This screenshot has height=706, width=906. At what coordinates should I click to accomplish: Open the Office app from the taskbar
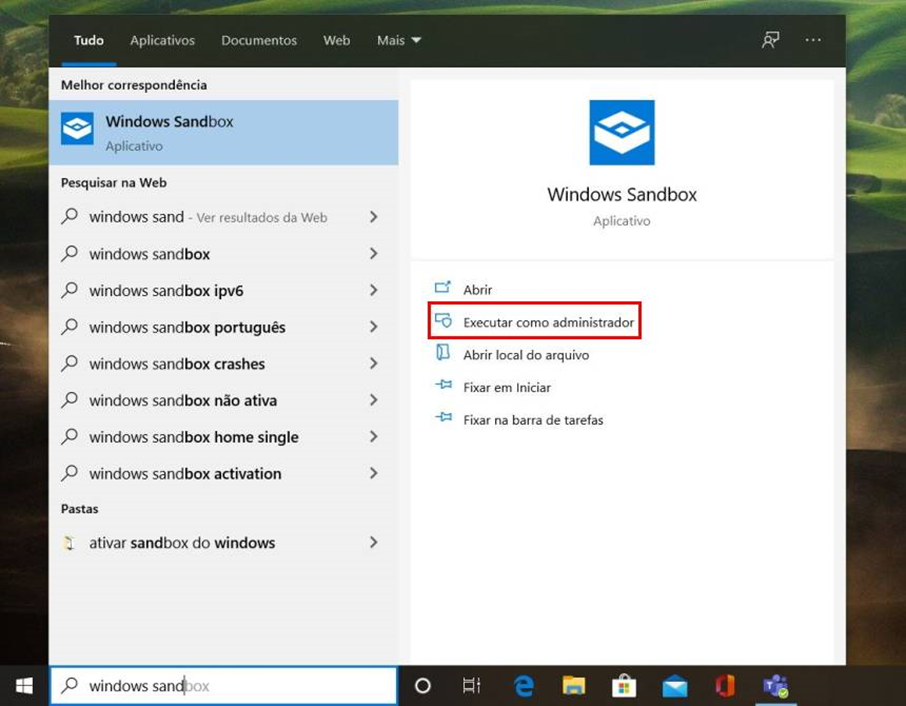(725, 686)
